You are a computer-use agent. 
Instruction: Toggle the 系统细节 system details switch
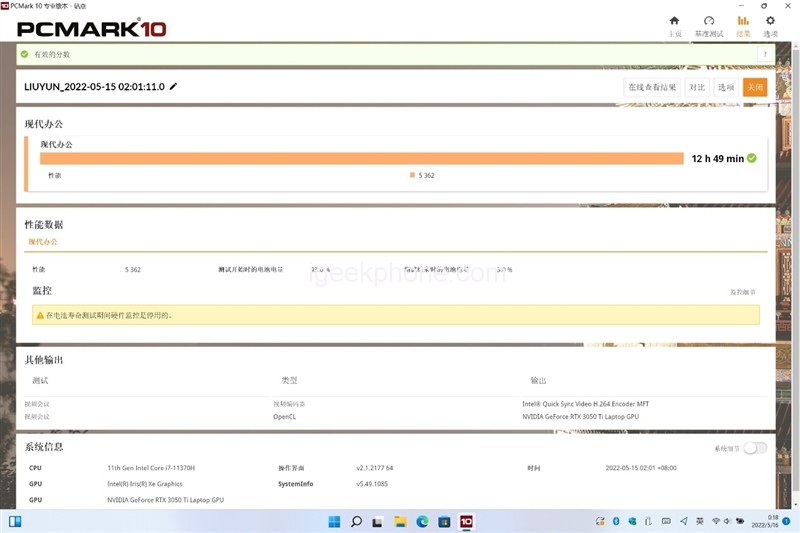coord(755,448)
